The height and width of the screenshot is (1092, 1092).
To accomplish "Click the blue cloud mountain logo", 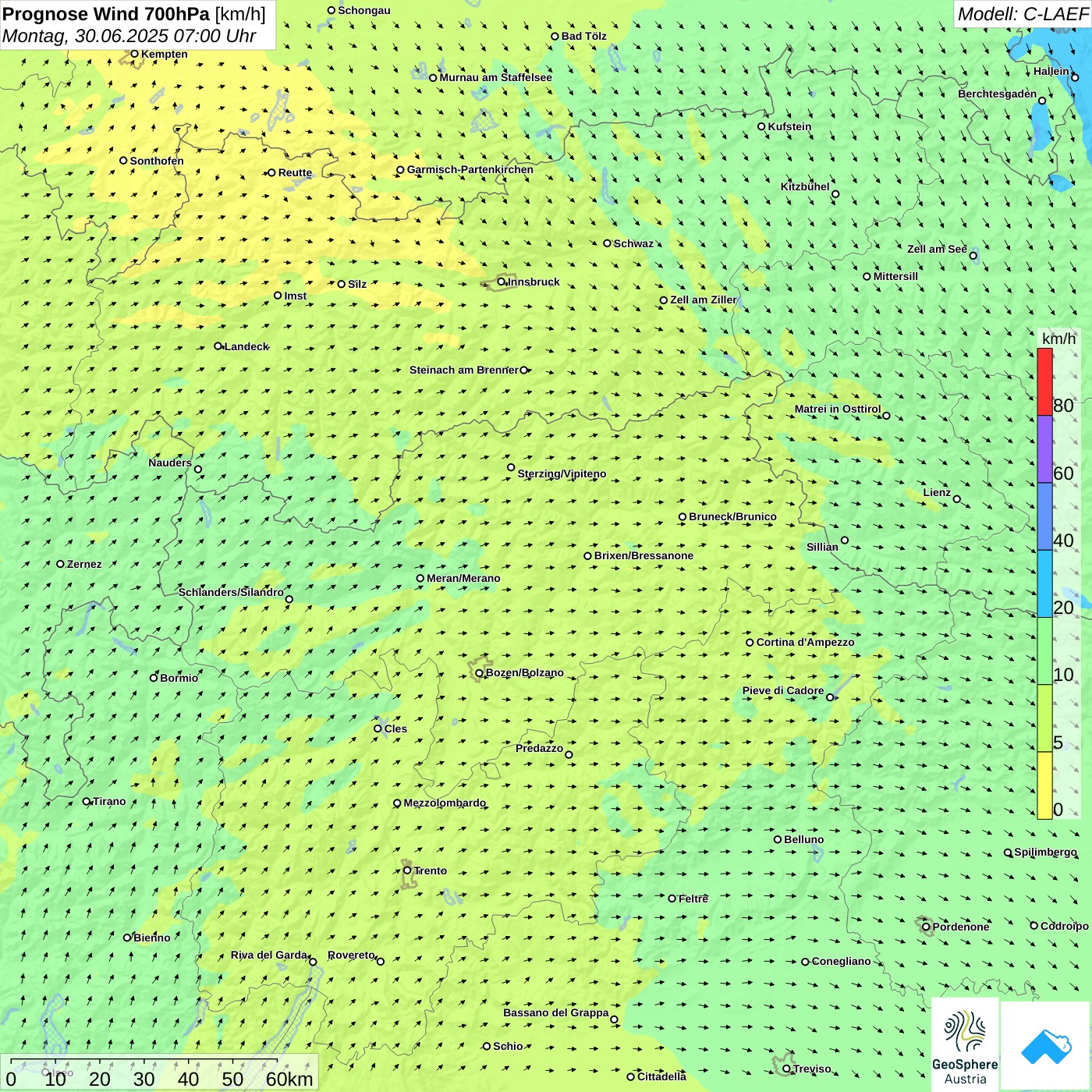I will pyautogui.click(x=1046, y=1046).
